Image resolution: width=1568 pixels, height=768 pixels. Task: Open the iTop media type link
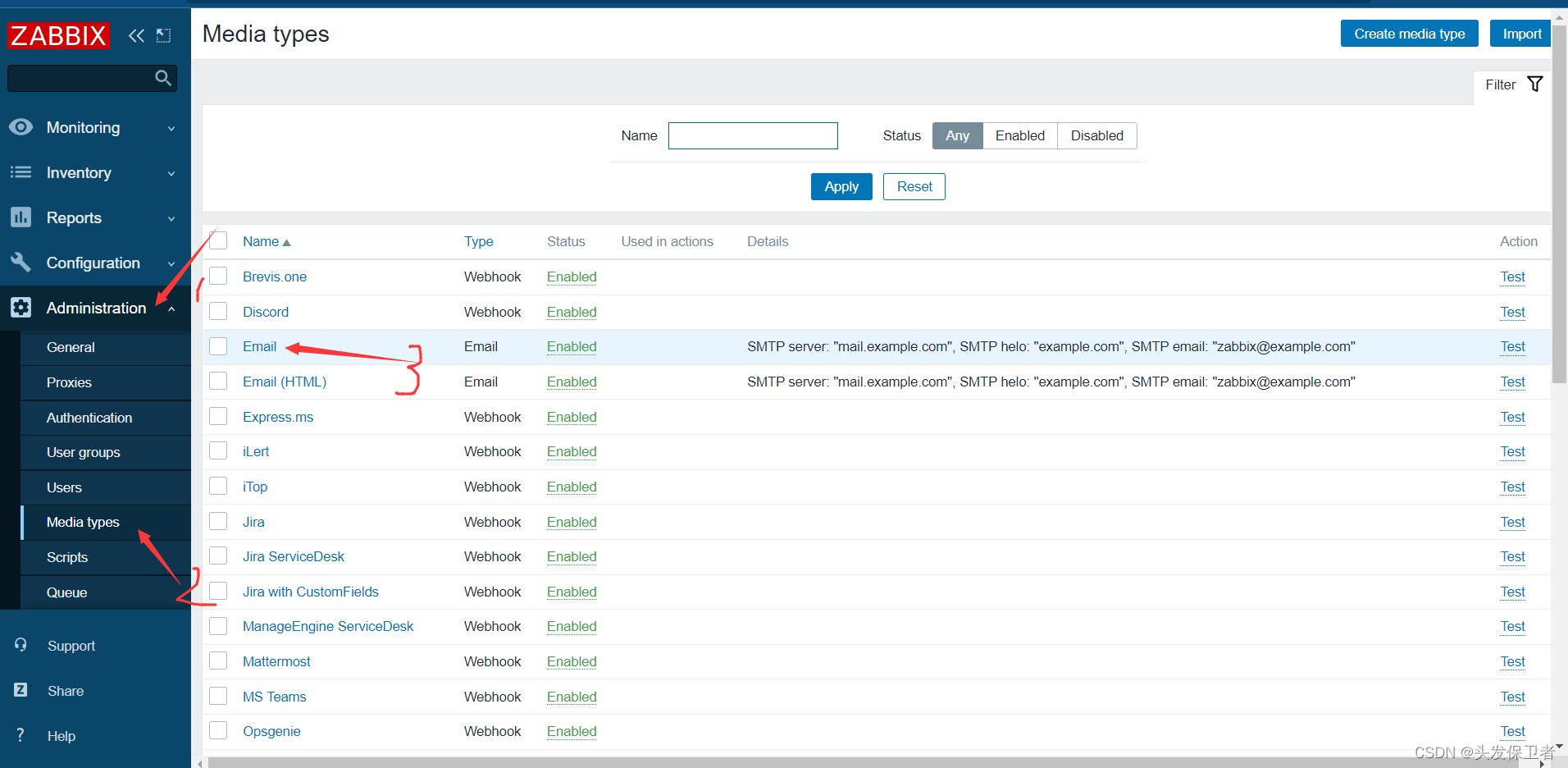pyautogui.click(x=255, y=487)
